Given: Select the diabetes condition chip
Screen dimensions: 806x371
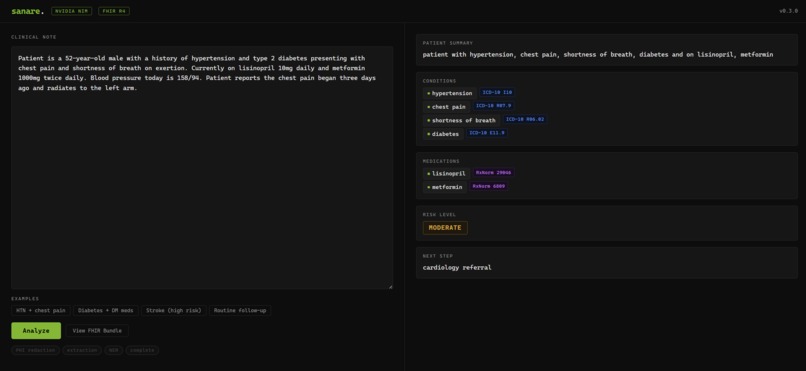Looking at the screenshot, I should 443,134.
